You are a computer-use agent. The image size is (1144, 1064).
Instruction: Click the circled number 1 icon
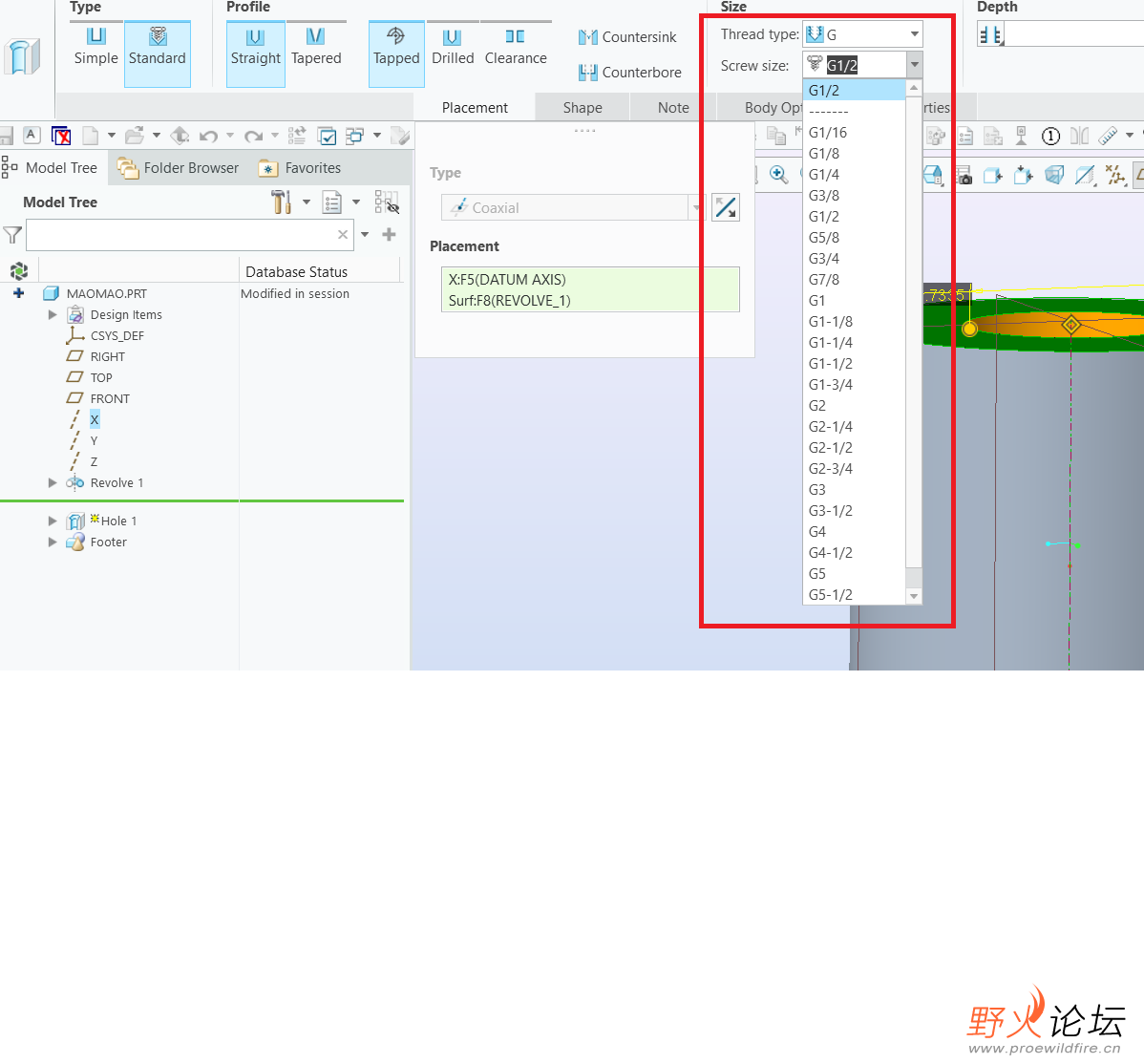click(x=1049, y=136)
